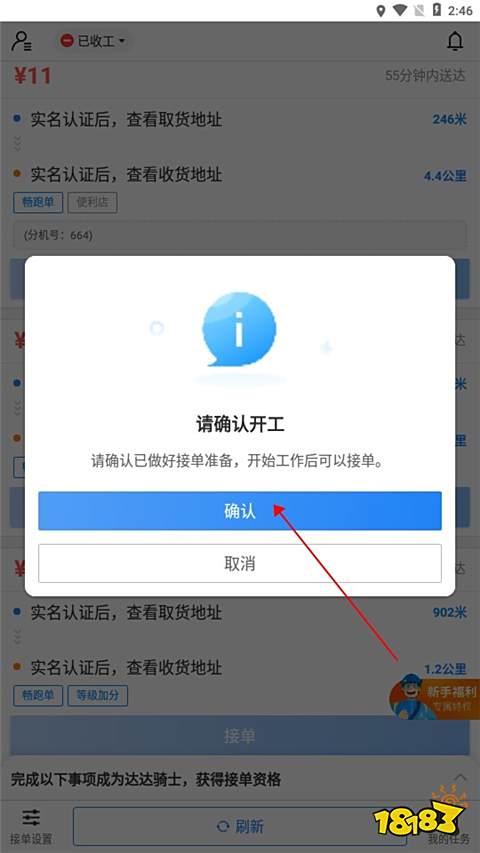Tap the 便利店 tag on first order
480x853 pixels.
coord(93,203)
